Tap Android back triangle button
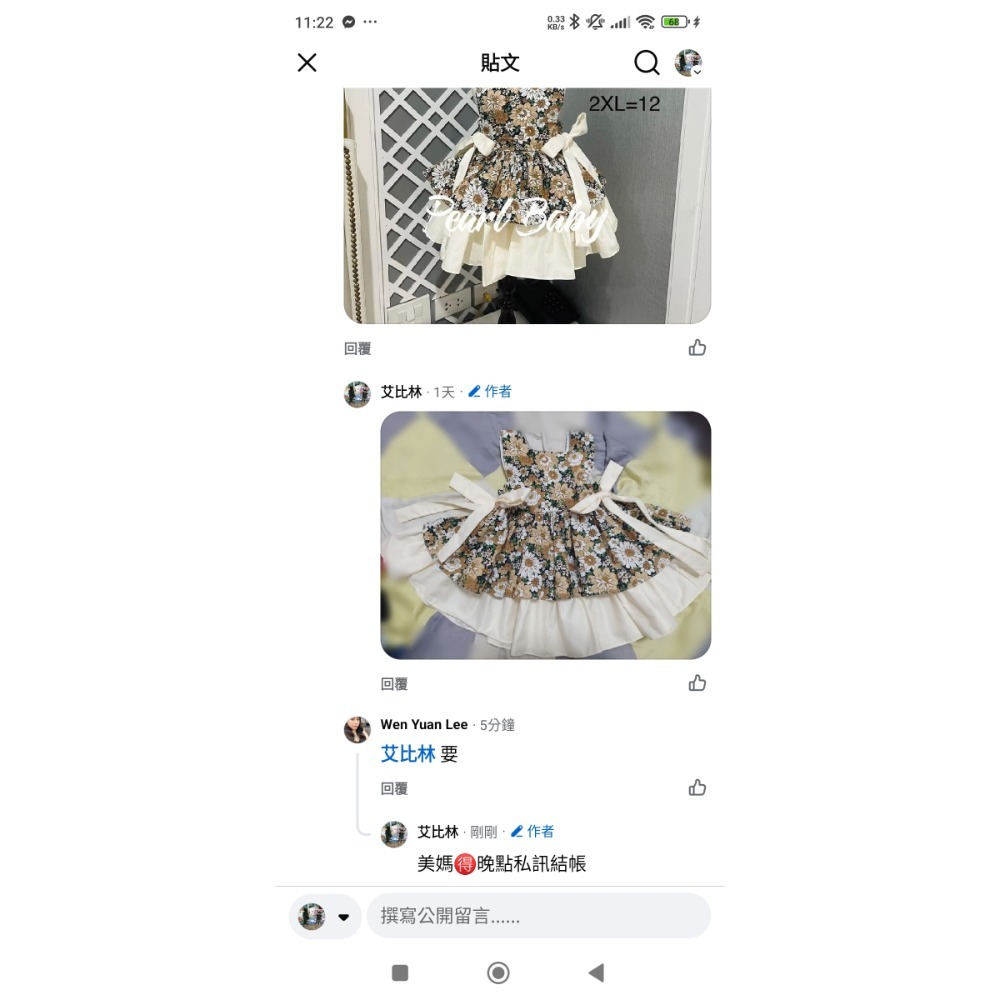 [x=596, y=973]
